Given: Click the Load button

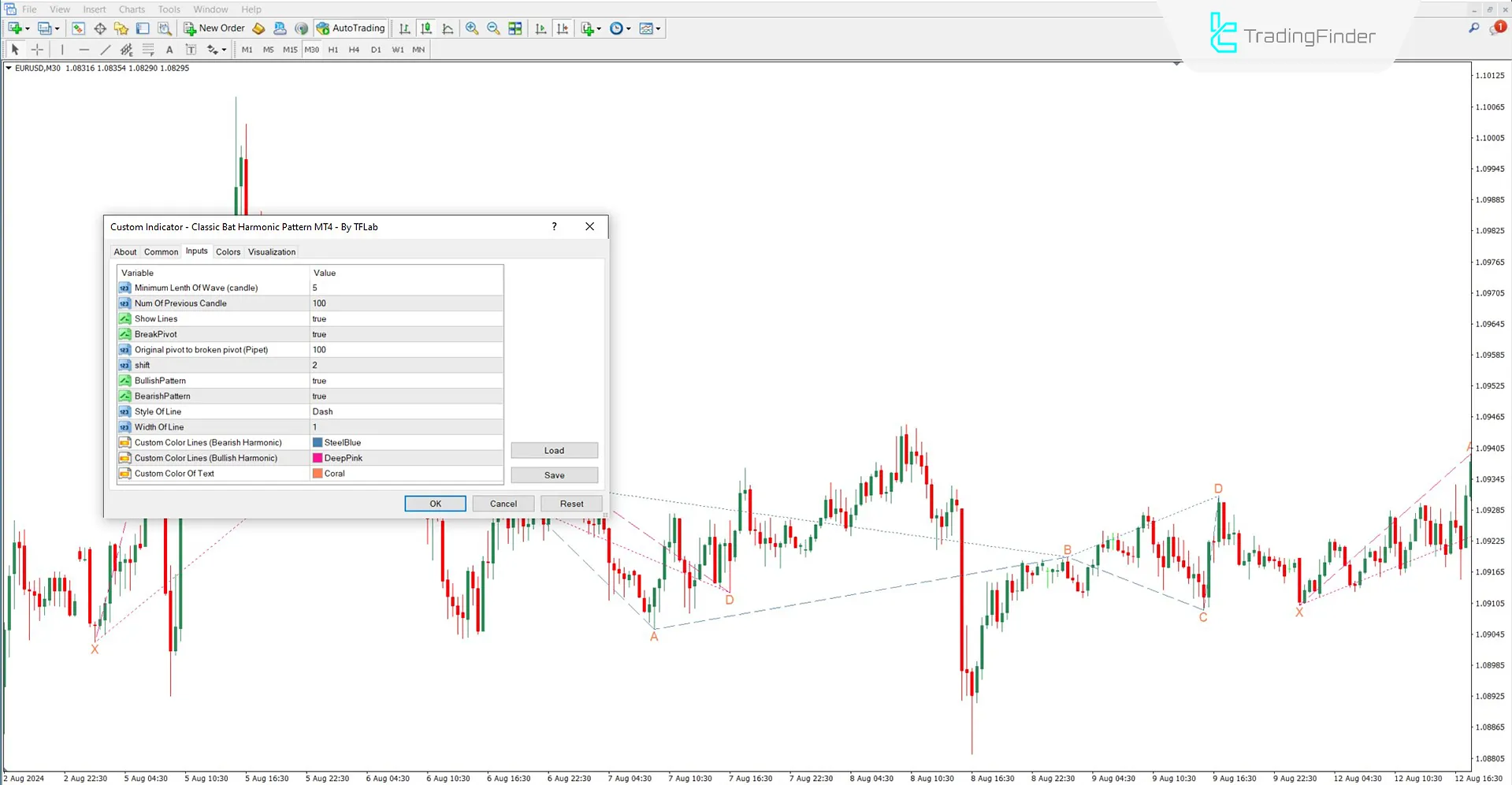Looking at the screenshot, I should click(x=554, y=450).
